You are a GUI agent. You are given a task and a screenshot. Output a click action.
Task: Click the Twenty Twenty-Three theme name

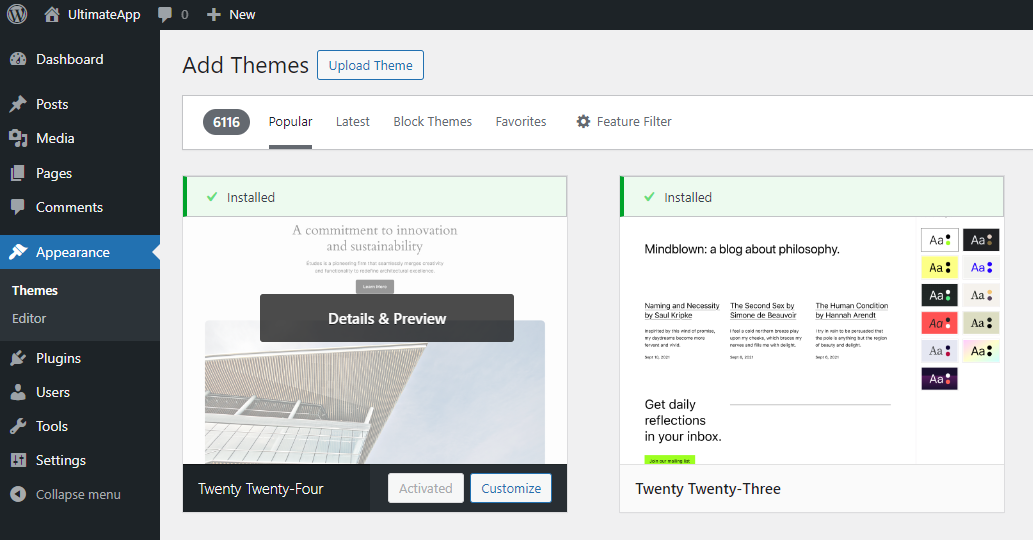point(708,489)
